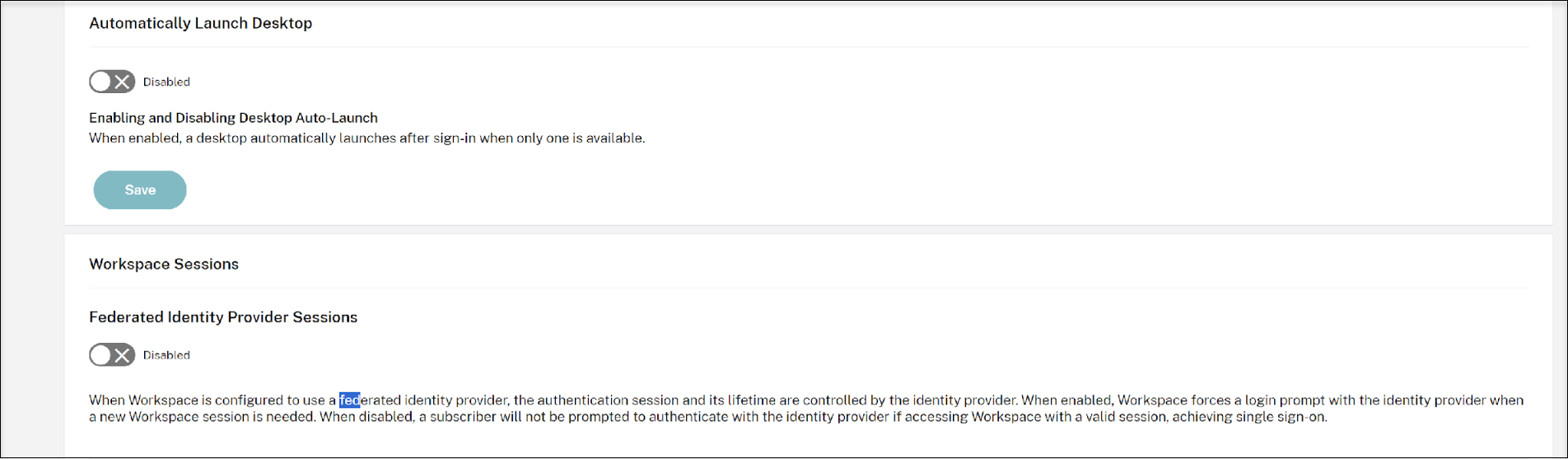This screenshot has width=1568, height=459.
Task: Click the Automatically Launch Desktop heading
Action: pyautogui.click(x=200, y=23)
